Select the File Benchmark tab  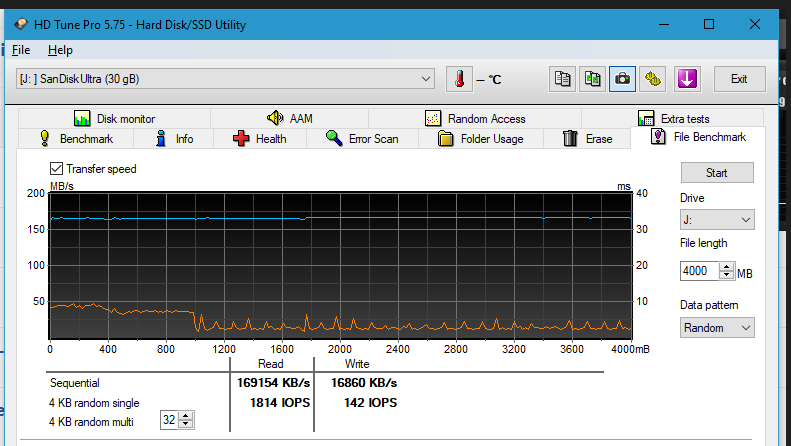(x=698, y=137)
